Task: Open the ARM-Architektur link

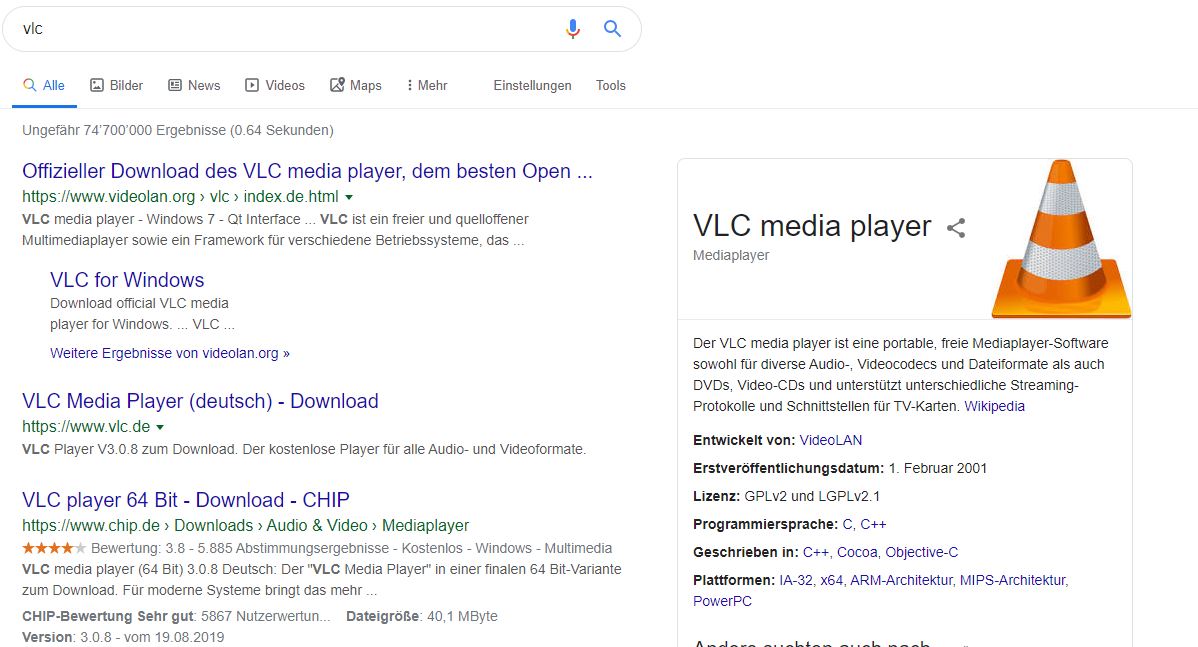Action: (902, 581)
